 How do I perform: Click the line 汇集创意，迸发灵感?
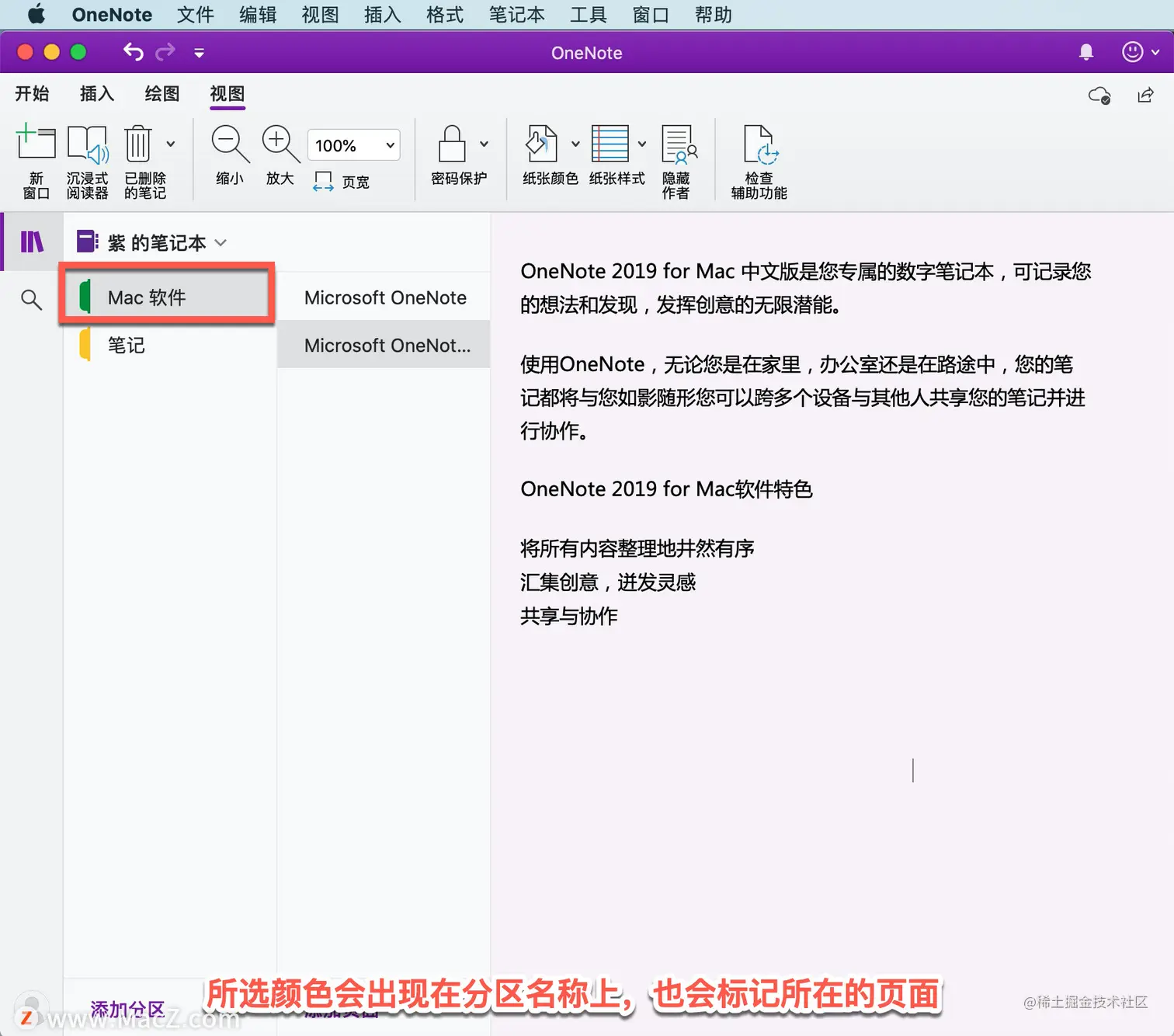(608, 582)
